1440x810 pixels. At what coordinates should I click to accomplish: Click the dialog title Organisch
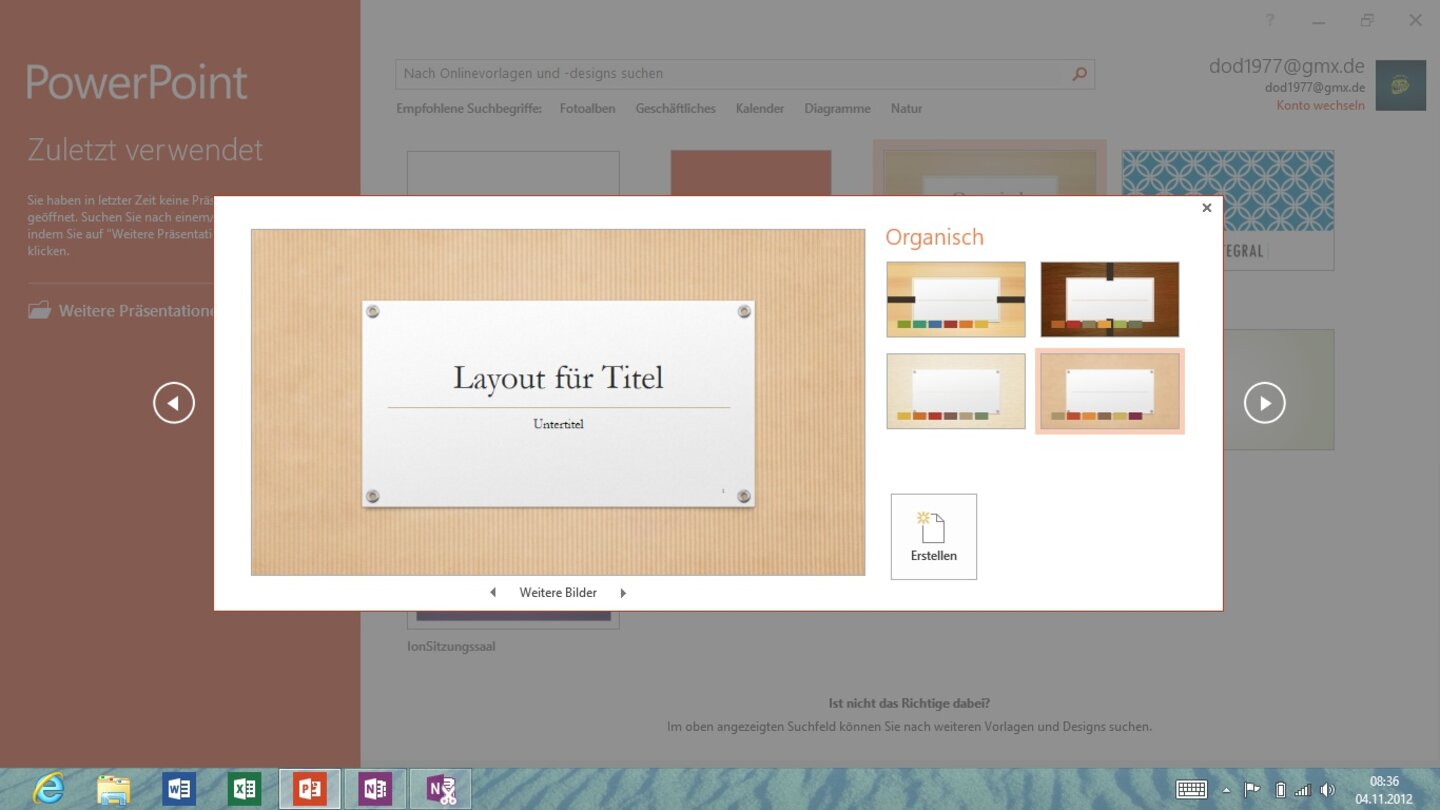click(935, 238)
